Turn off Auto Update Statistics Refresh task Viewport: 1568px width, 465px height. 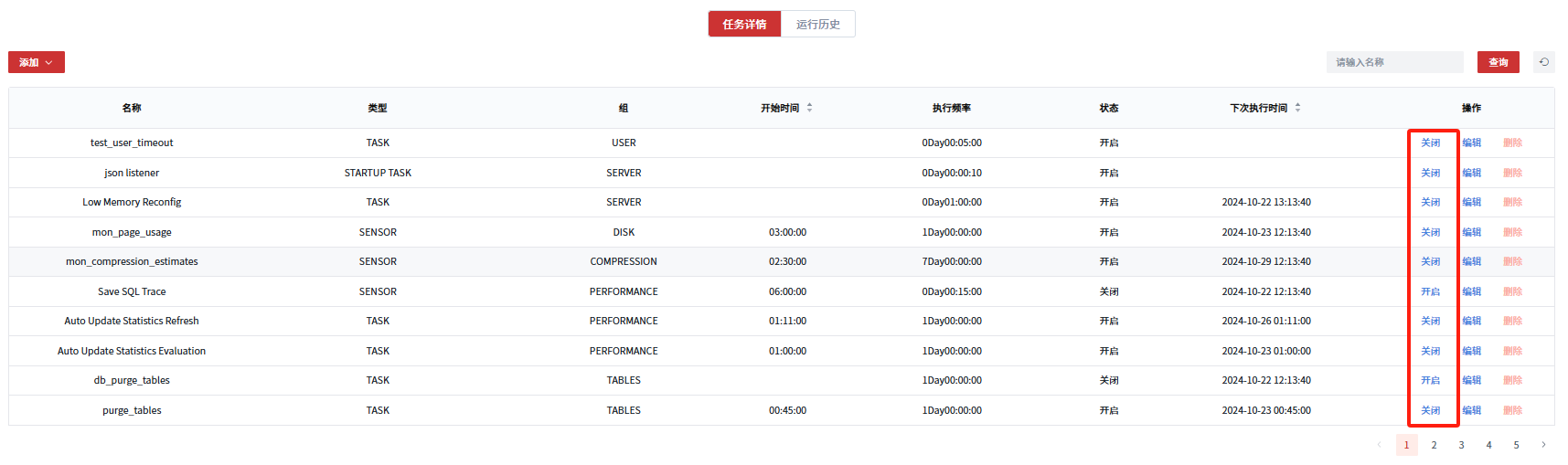[1430, 322]
